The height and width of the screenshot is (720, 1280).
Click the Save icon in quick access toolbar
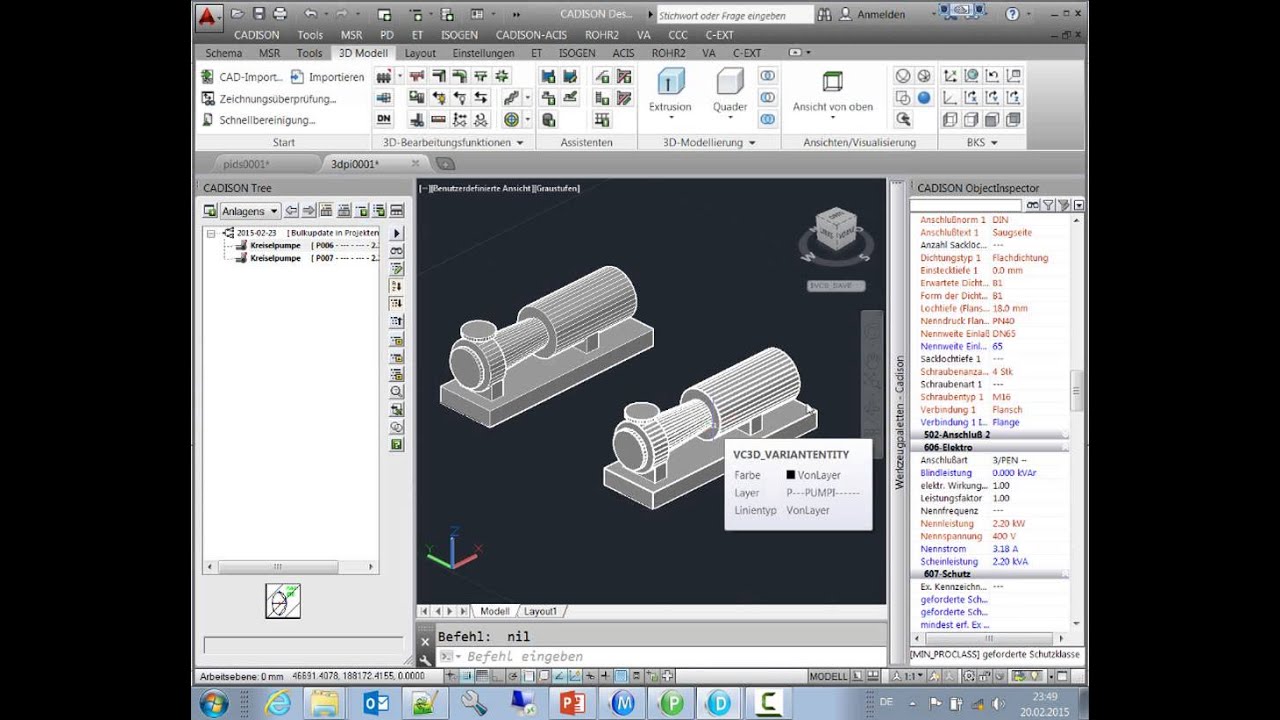(259, 14)
